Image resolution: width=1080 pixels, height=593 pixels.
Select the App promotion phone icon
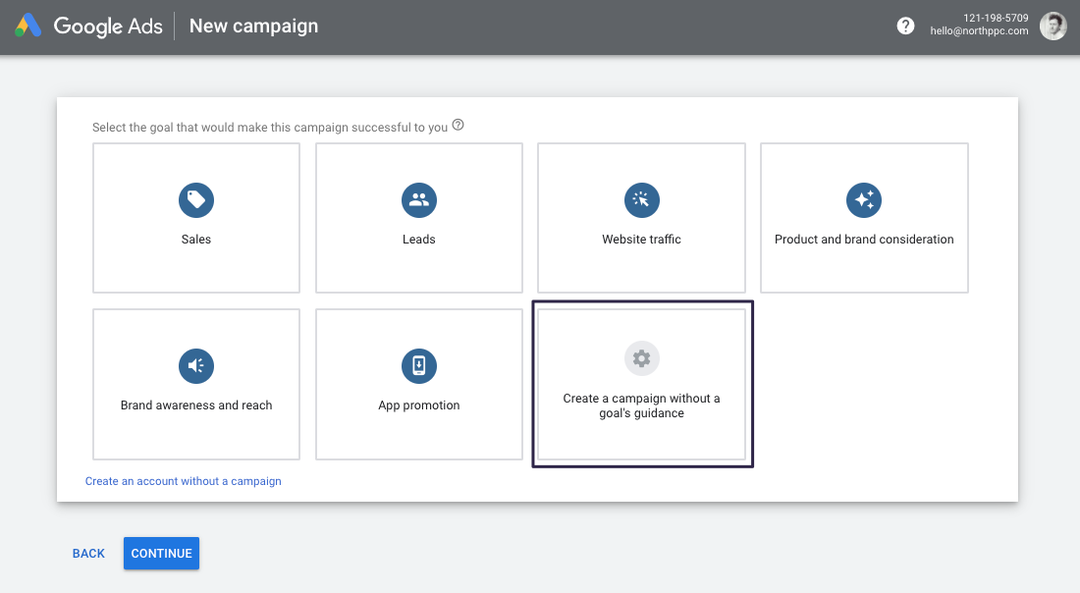pos(419,366)
